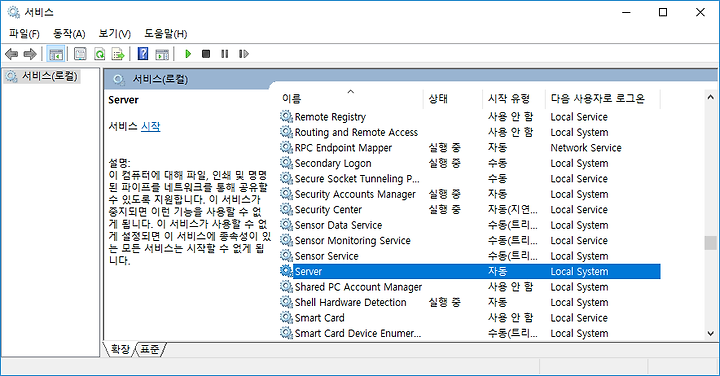
Task: Select the Security Center service
Action: pyautogui.click(x=469, y=209)
